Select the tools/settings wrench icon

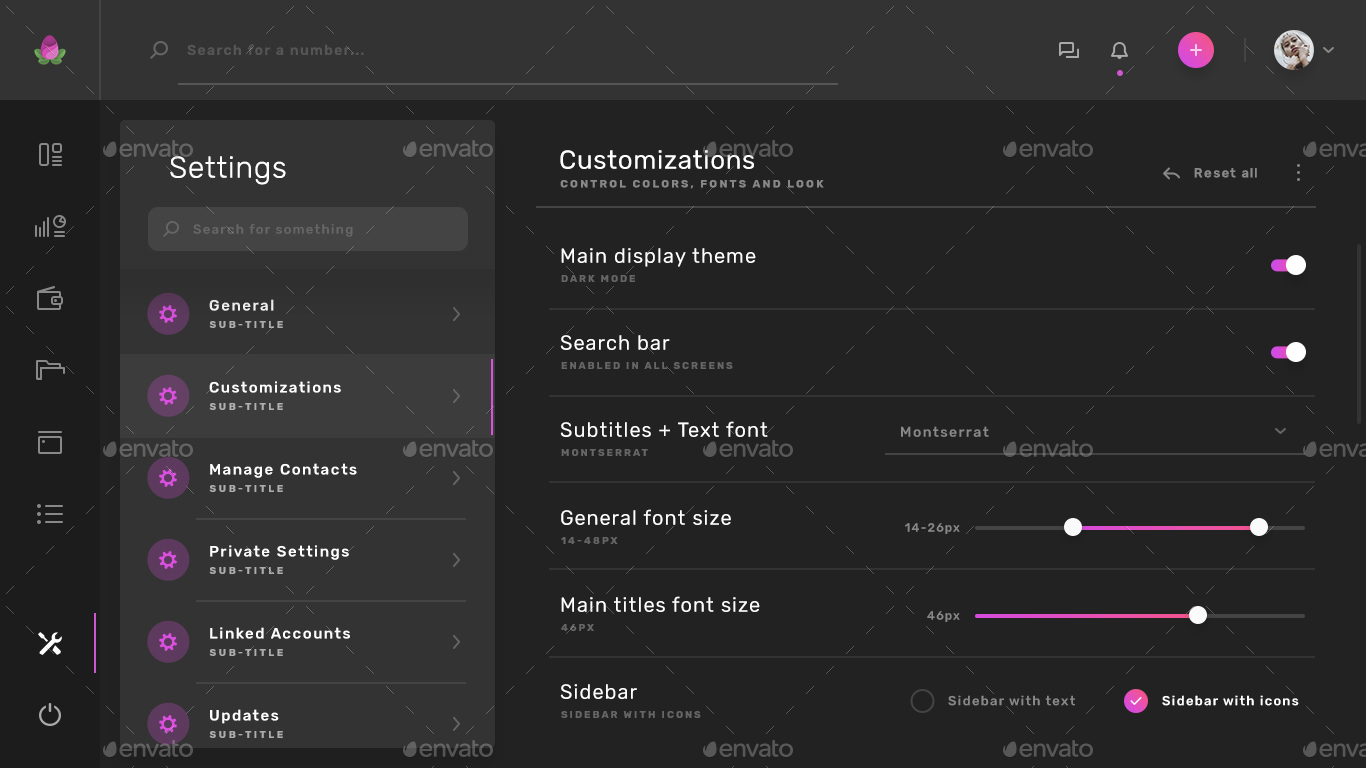pos(49,643)
